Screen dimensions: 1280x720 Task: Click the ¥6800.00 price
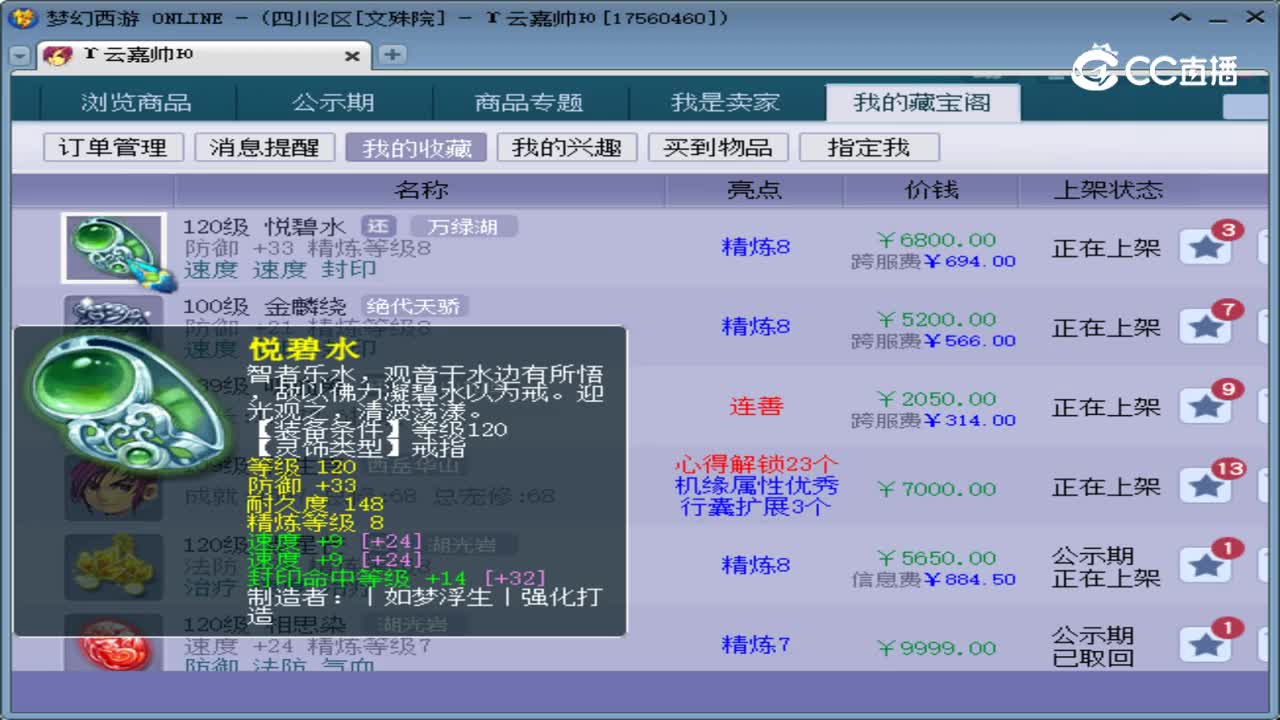tap(936, 240)
